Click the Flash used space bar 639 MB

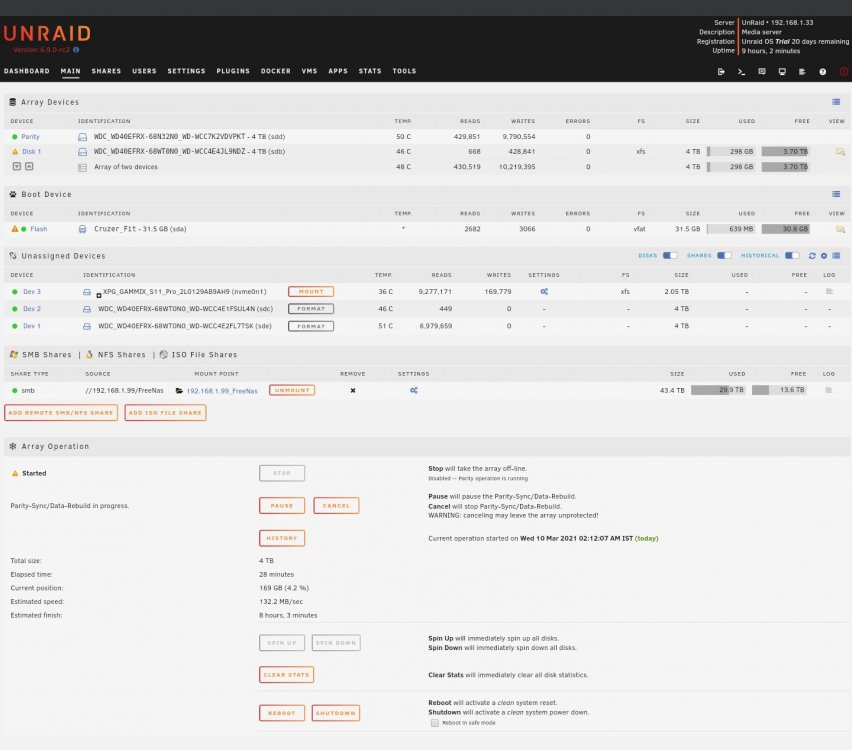coord(731,229)
